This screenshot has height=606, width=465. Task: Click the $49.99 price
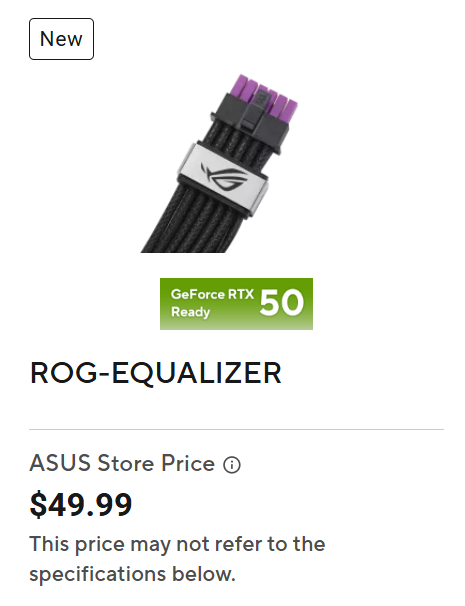(x=81, y=505)
